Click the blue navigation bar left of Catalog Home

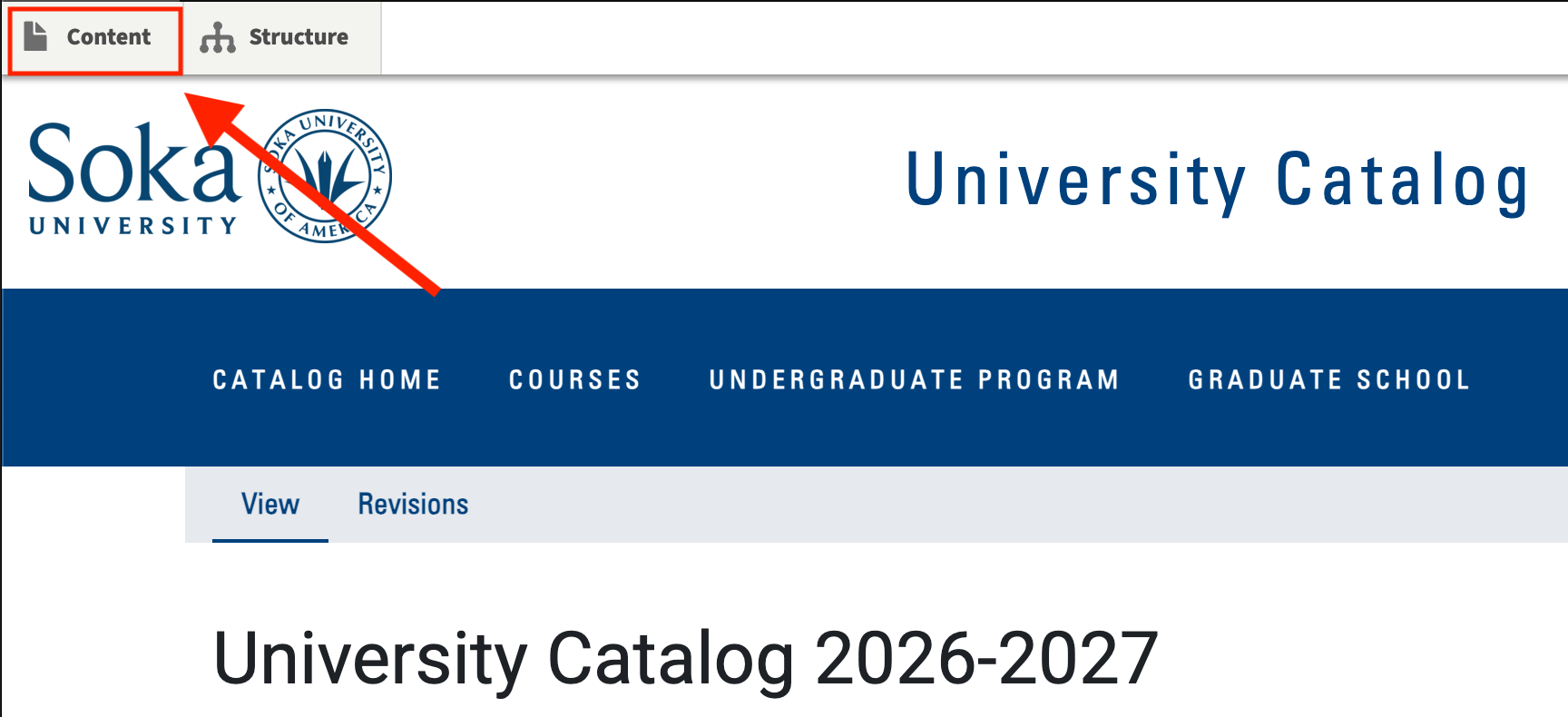(100, 379)
